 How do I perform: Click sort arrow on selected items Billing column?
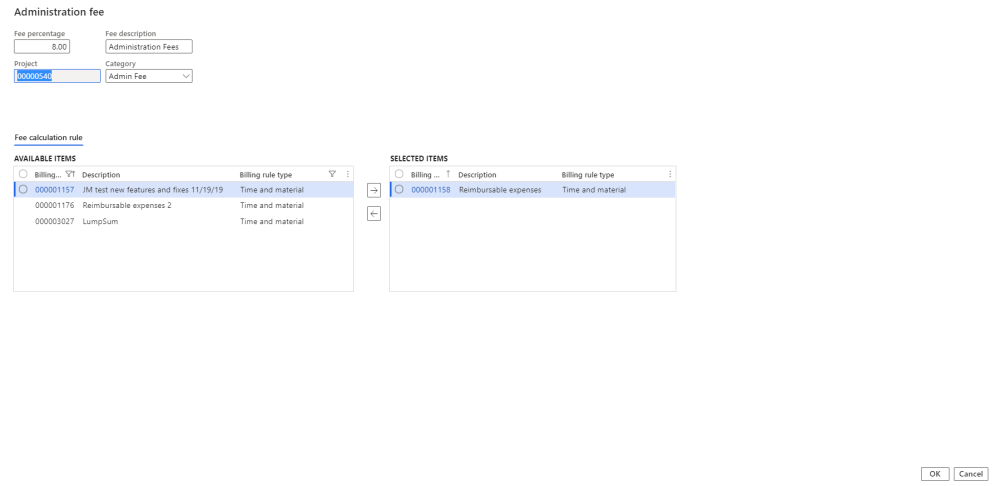pyautogui.click(x=447, y=174)
